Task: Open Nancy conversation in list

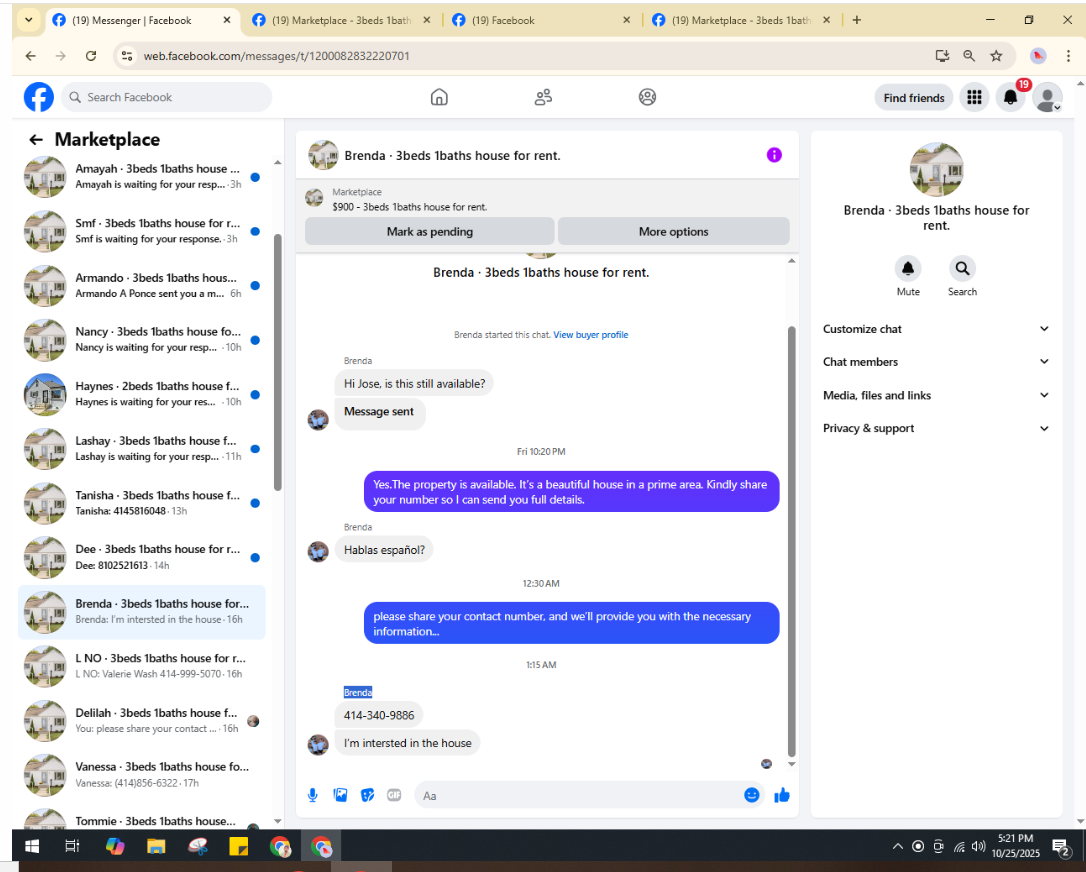Action: point(142,339)
